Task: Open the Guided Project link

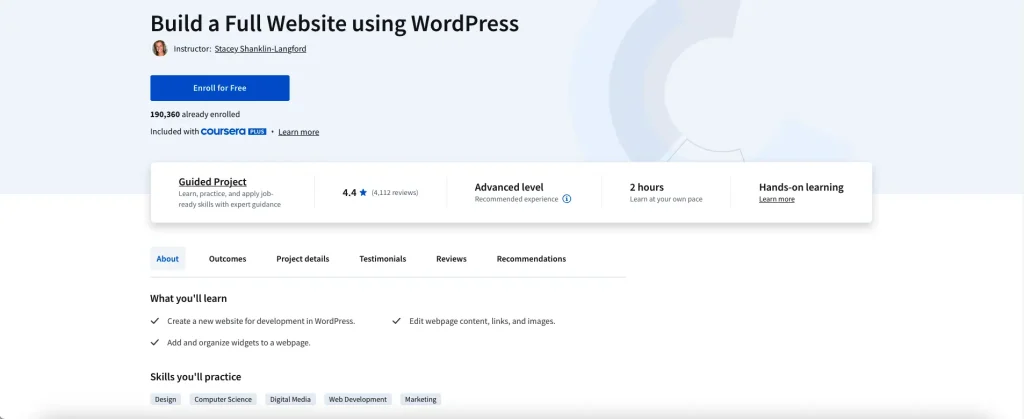Action: pyautogui.click(x=212, y=182)
